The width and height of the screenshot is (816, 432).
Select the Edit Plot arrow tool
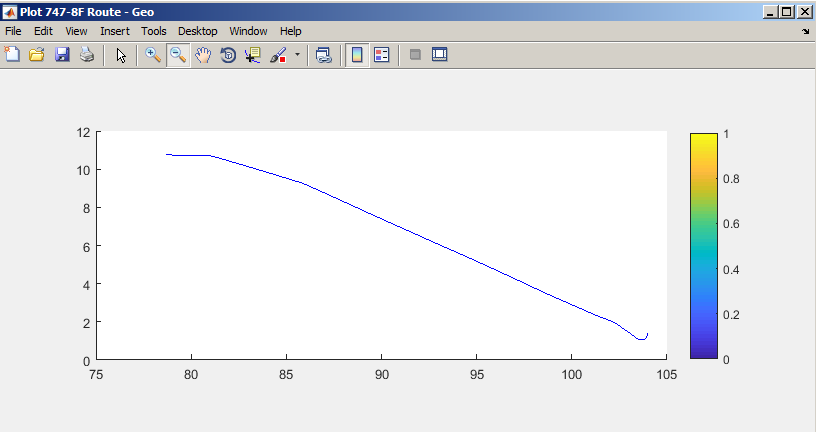coord(121,55)
